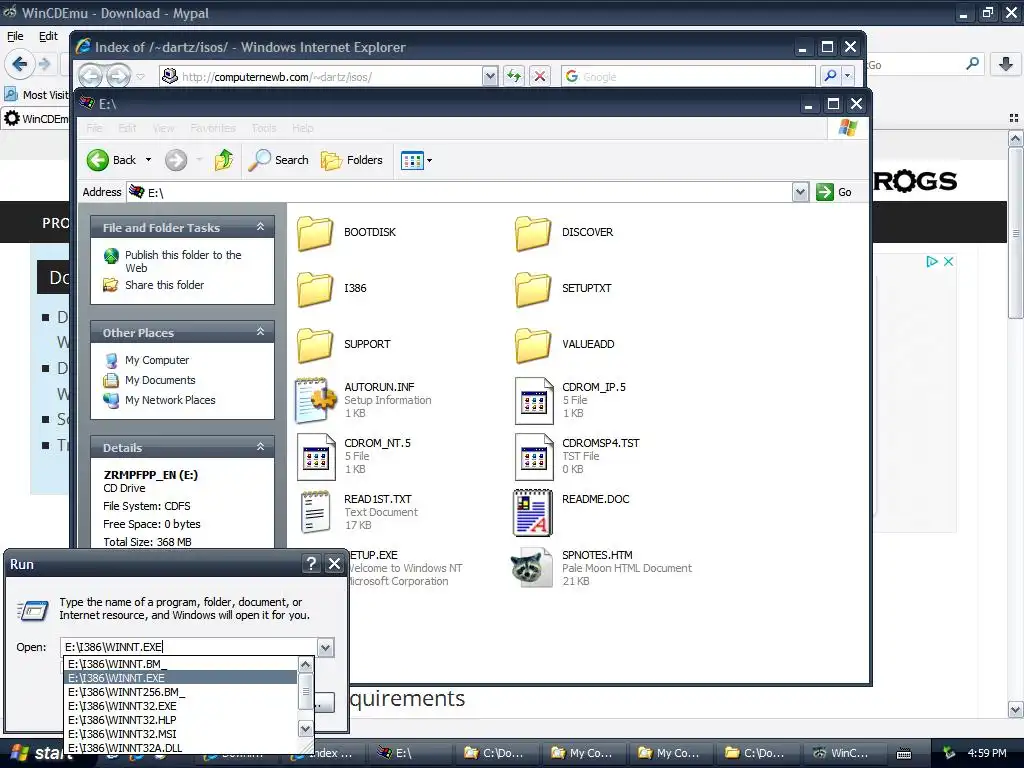Click Publish this folder to the Web
Image resolution: width=1024 pixels, height=768 pixels.
[x=183, y=261]
